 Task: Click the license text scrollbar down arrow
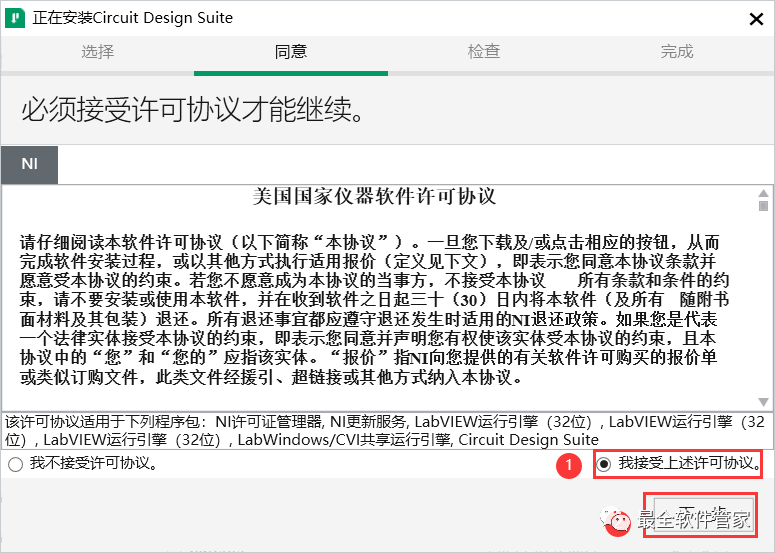click(763, 402)
